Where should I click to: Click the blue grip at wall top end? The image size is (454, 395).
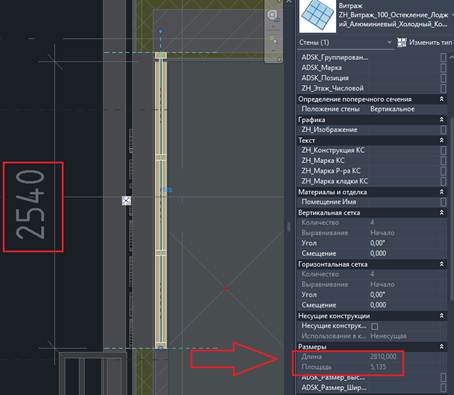tap(161, 31)
